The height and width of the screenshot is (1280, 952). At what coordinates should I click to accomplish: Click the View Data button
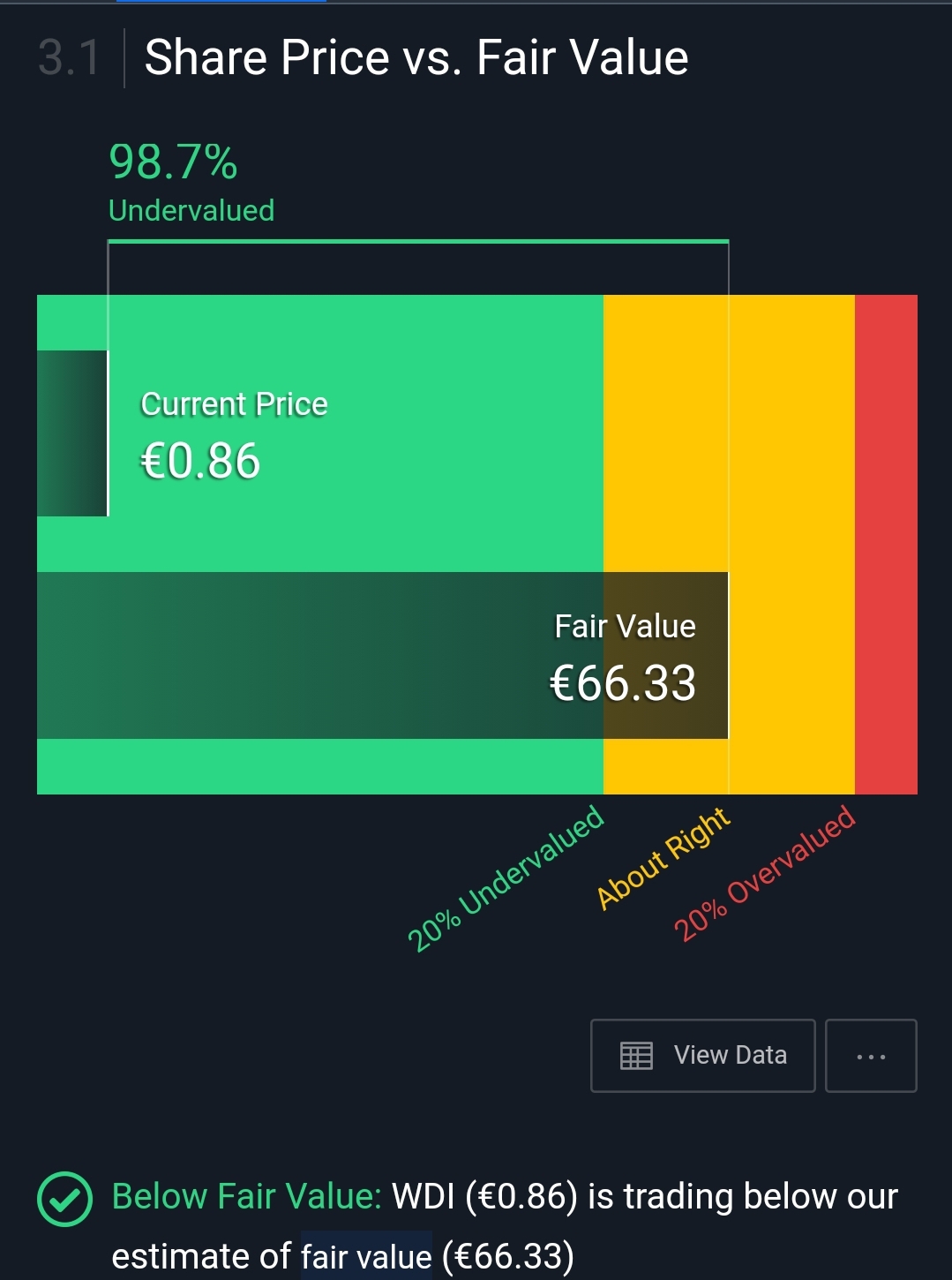coord(702,1056)
